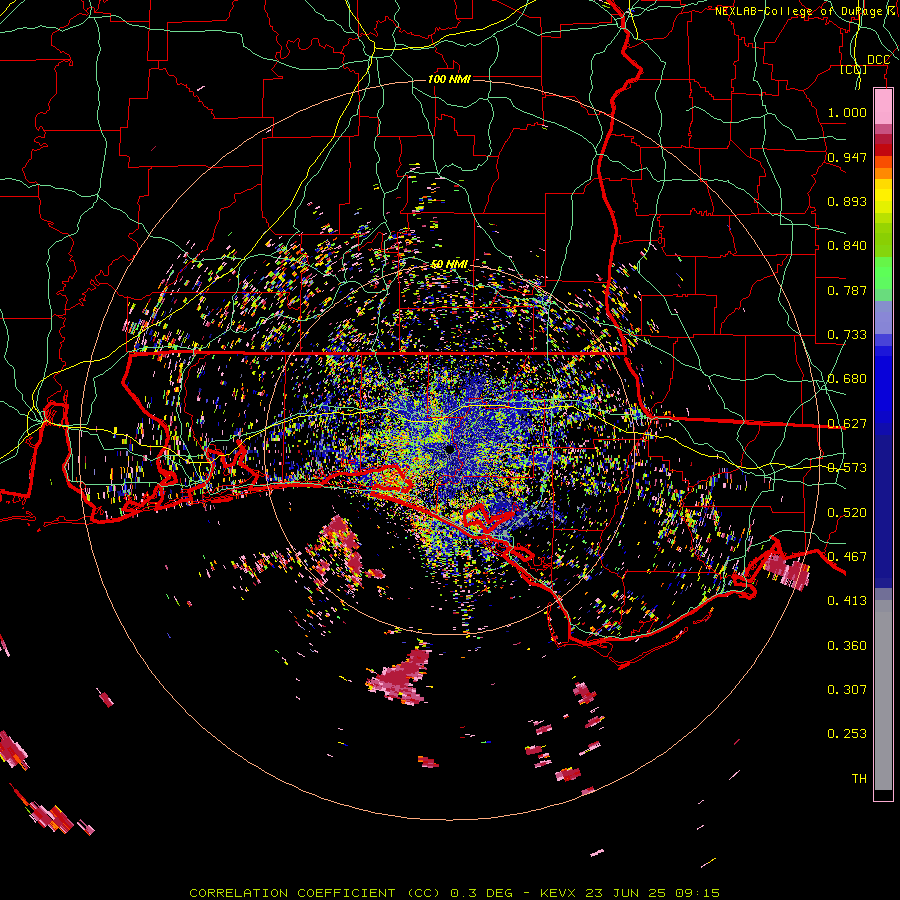Select the 0.733 legend value

tap(847, 335)
